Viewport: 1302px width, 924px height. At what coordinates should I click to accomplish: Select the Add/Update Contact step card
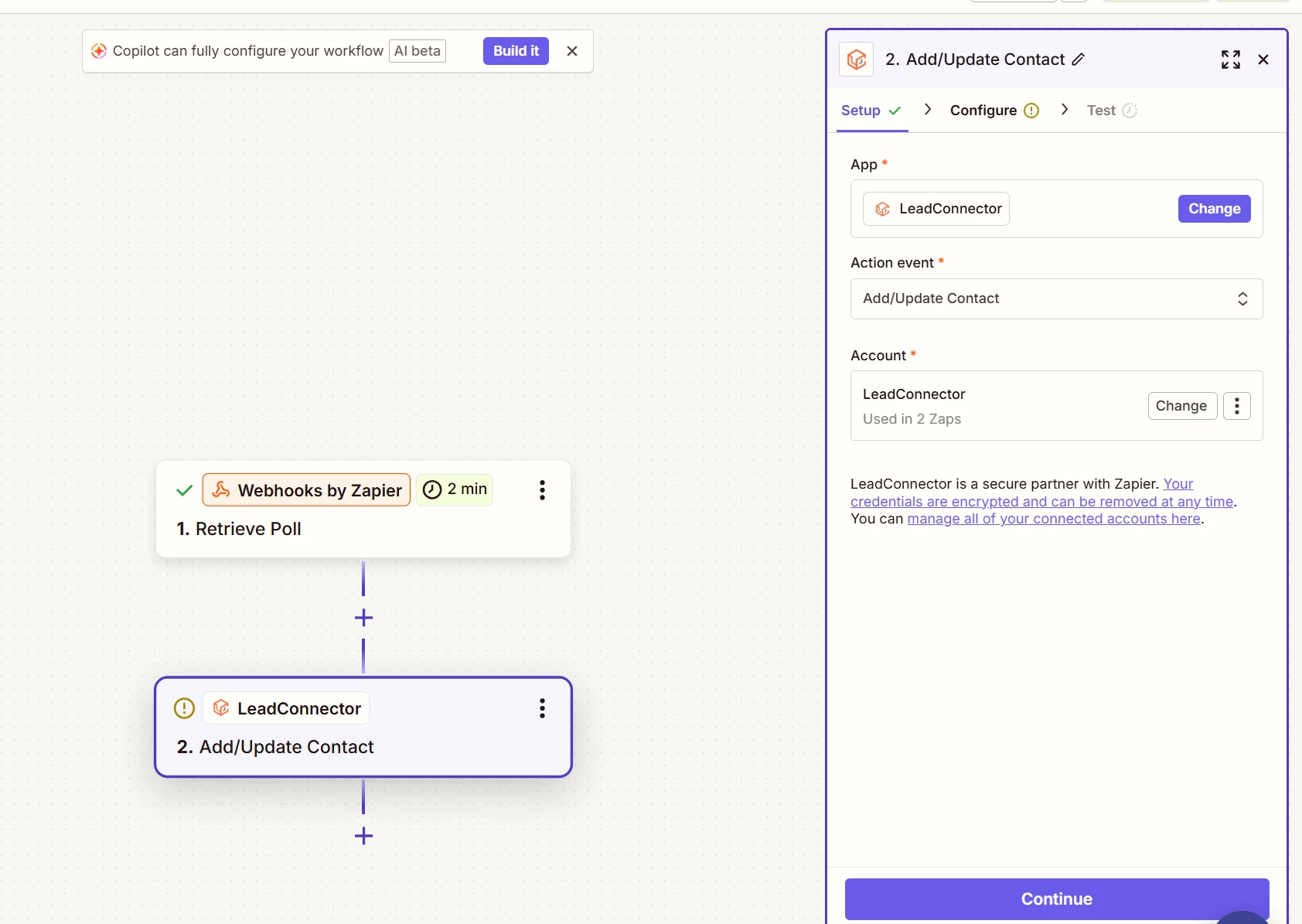click(363, 727)
